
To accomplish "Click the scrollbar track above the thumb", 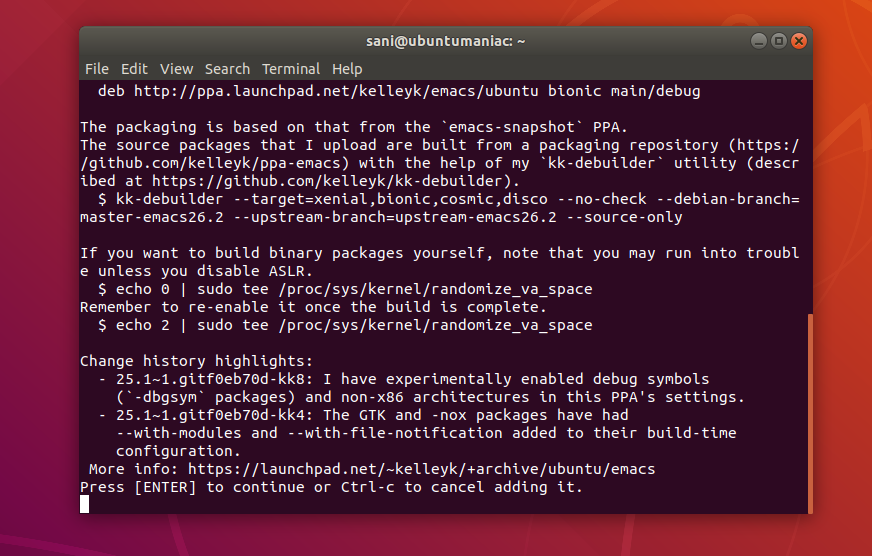I will coord(810,197).
